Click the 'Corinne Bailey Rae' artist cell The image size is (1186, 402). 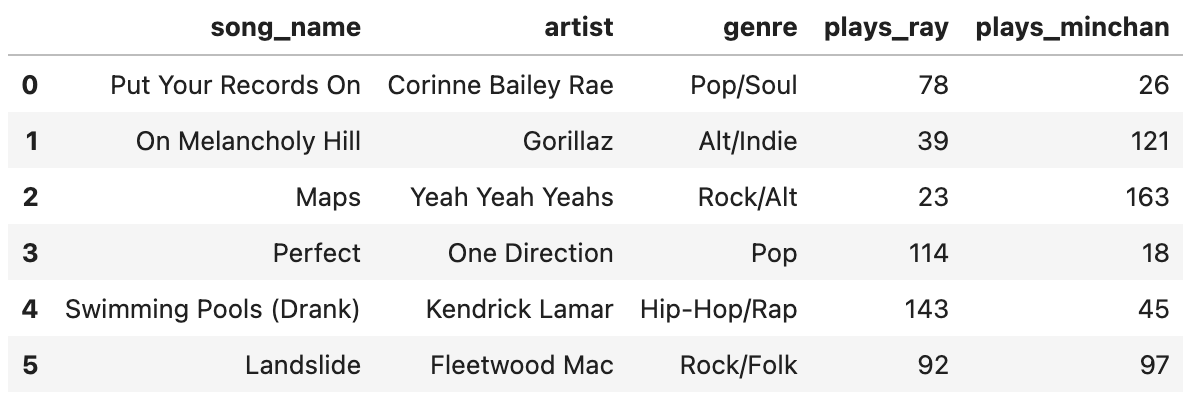pyautogui.click(x=500, y=85)
